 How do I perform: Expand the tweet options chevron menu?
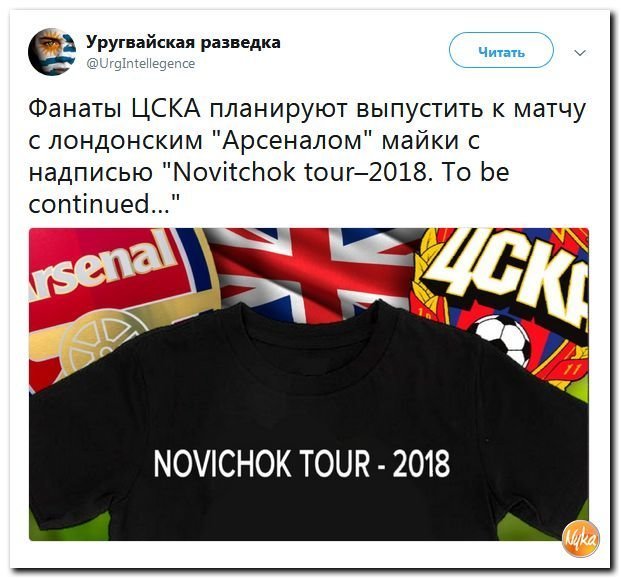580,52
